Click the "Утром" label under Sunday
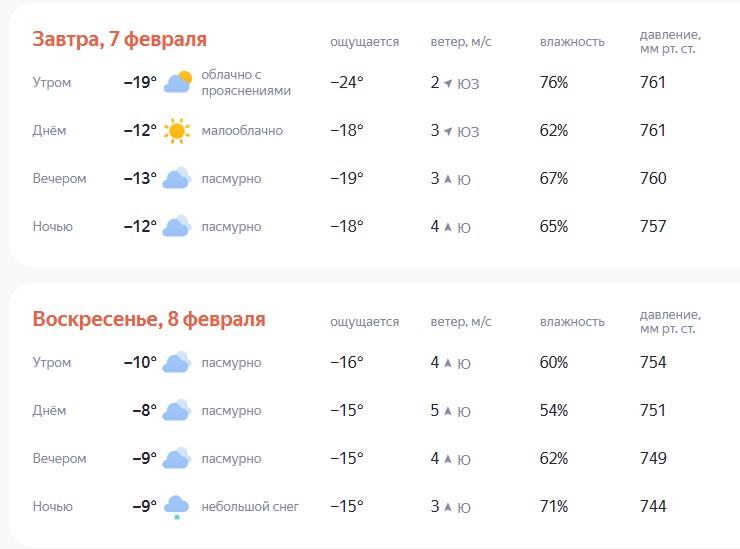Screen dimensions: 740x549 click(x=52, y=362)
